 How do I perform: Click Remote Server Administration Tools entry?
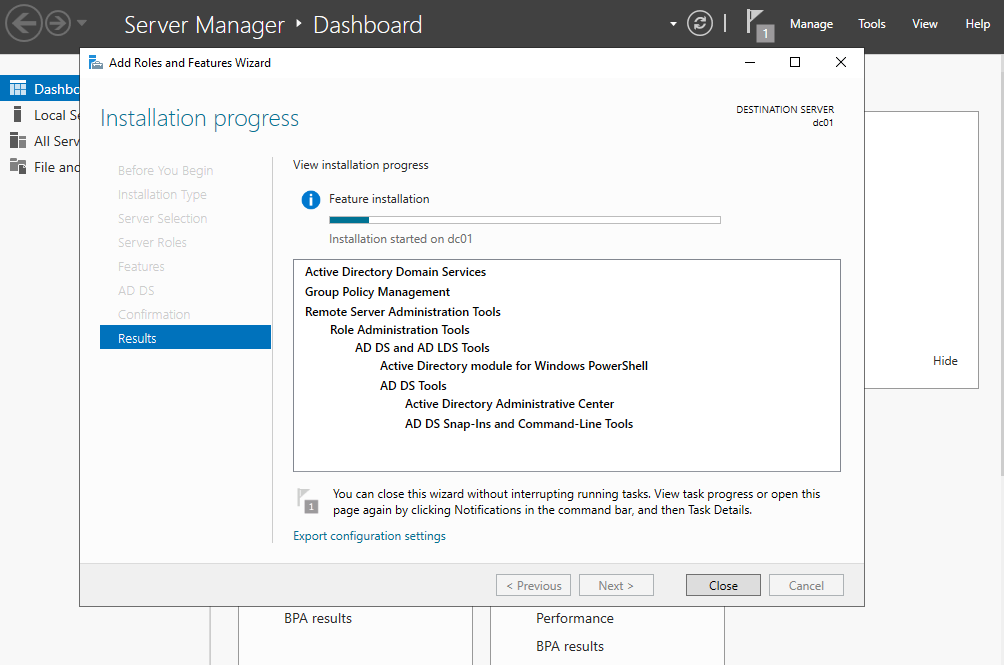pos(403,312)
